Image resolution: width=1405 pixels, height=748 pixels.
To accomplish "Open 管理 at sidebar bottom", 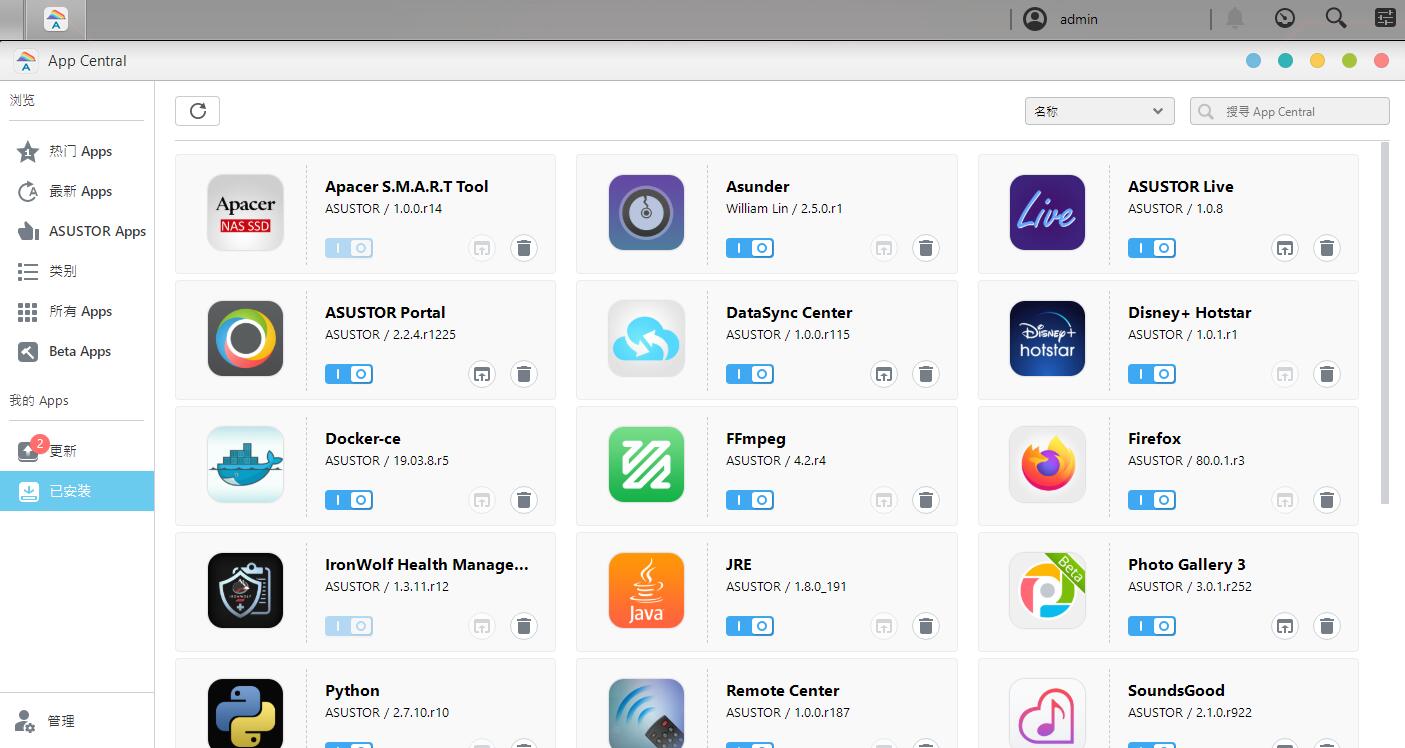I will pyautogui.click(x=77, y=720).
